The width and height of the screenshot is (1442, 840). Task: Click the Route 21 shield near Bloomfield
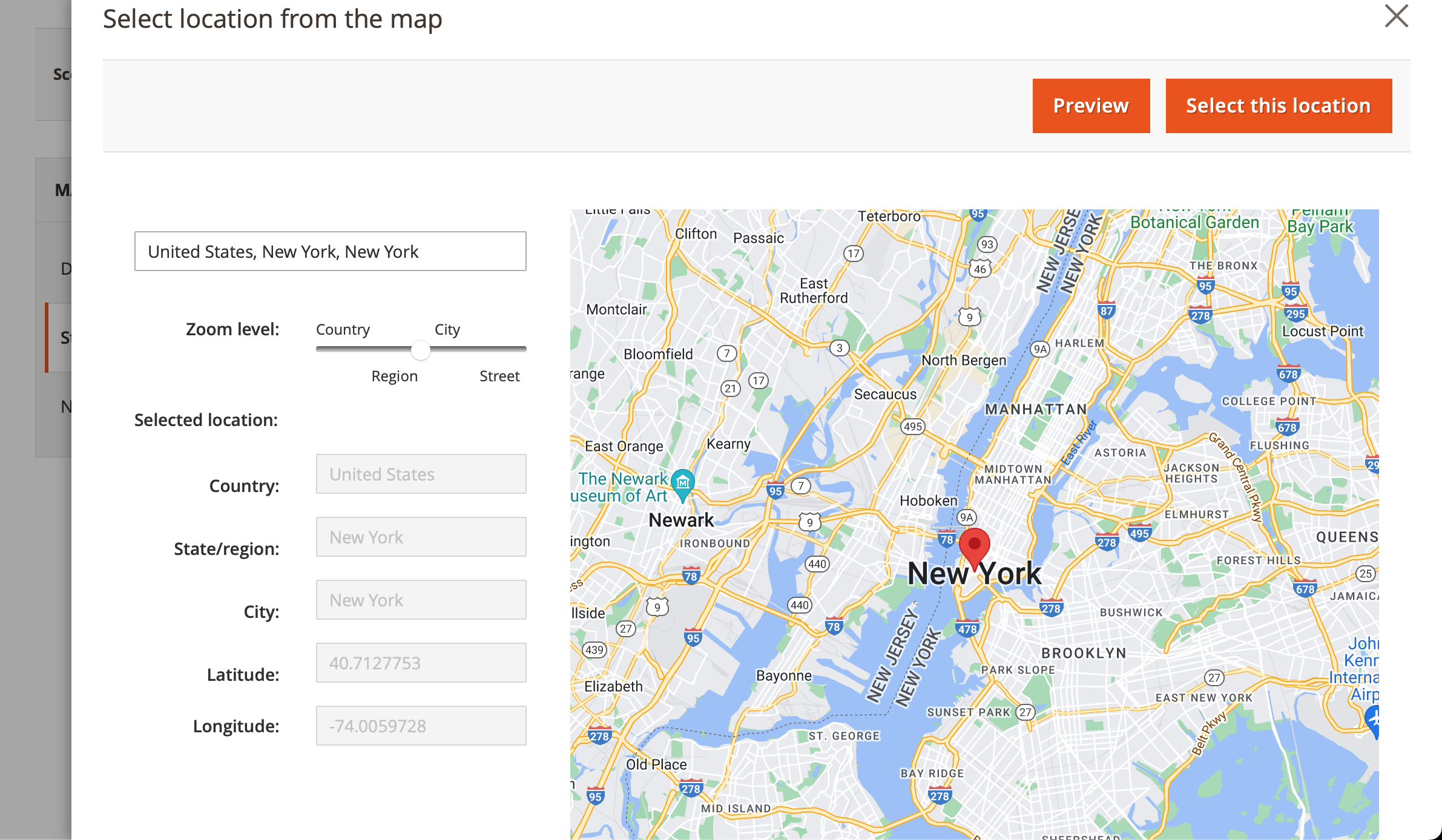click(x=731, y=389)
